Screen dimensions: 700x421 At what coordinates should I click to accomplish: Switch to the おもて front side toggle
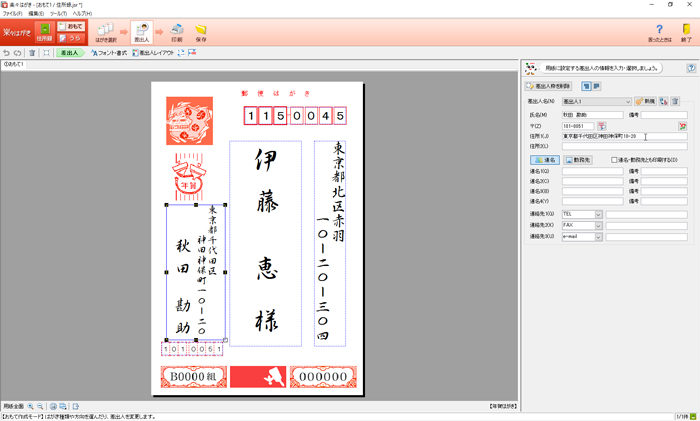[75, 26]
